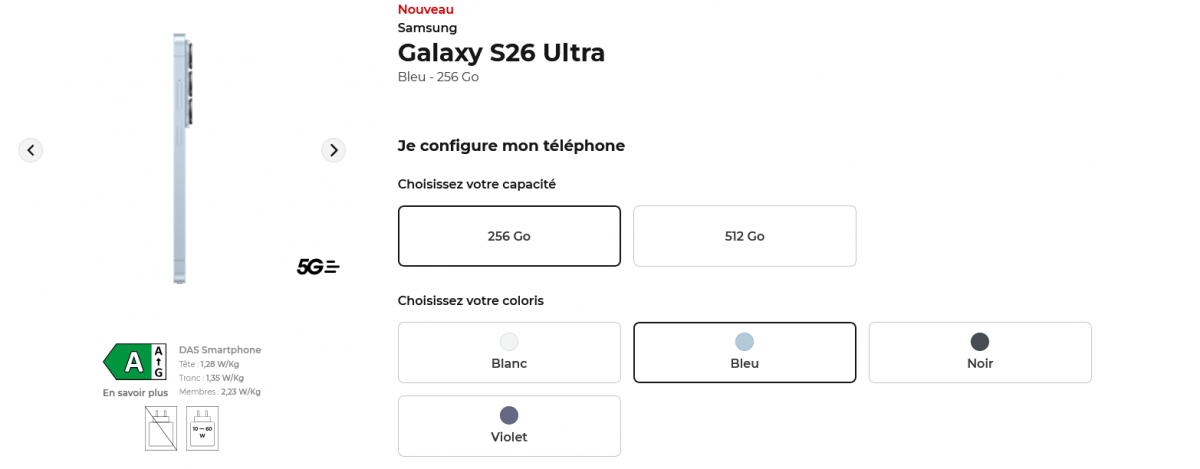Show the next phone image
Image resolution: width=1200 pixels, height=469 pixels.
pos(333,150)
